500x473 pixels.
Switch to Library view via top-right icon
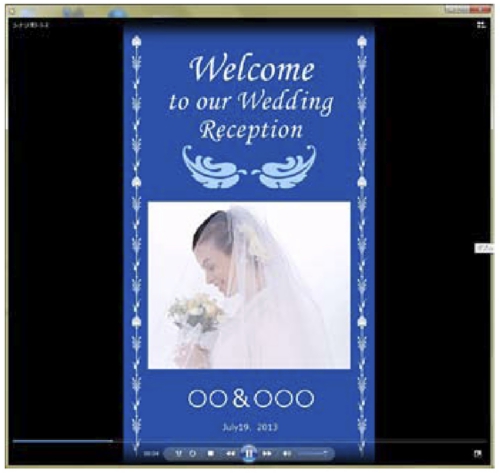481,25
